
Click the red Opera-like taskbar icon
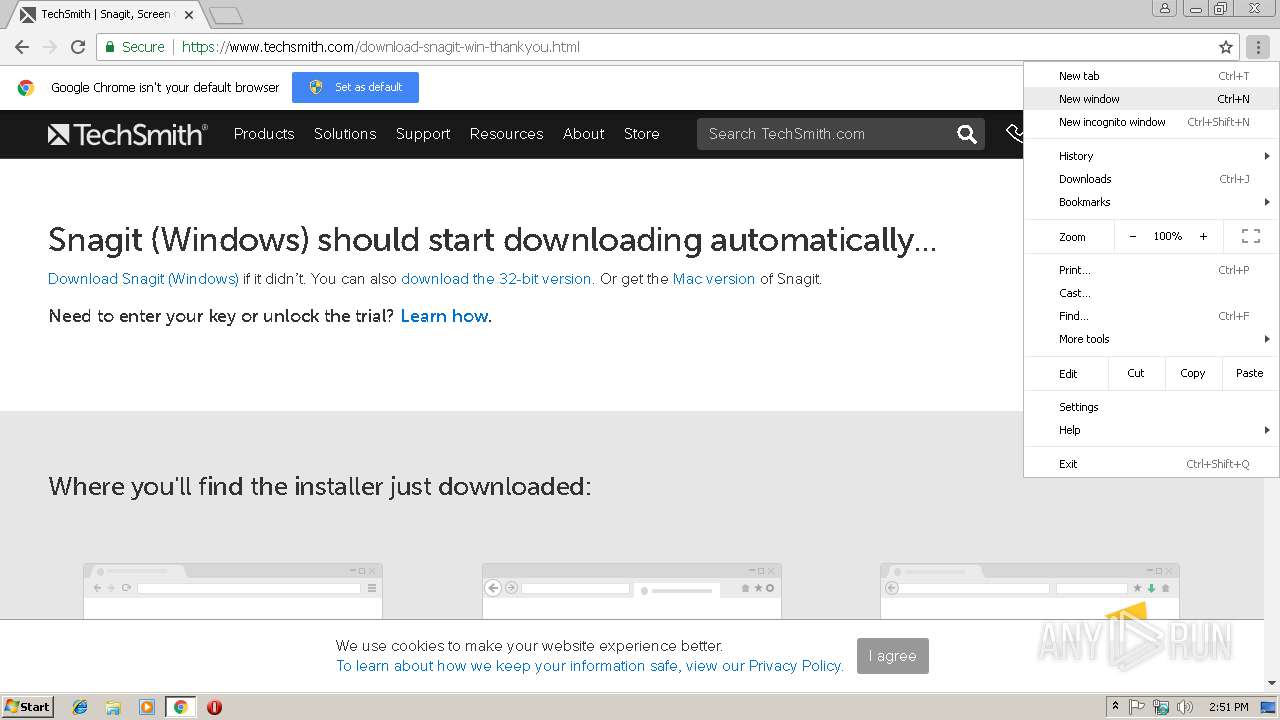click(x=214, y=707)
